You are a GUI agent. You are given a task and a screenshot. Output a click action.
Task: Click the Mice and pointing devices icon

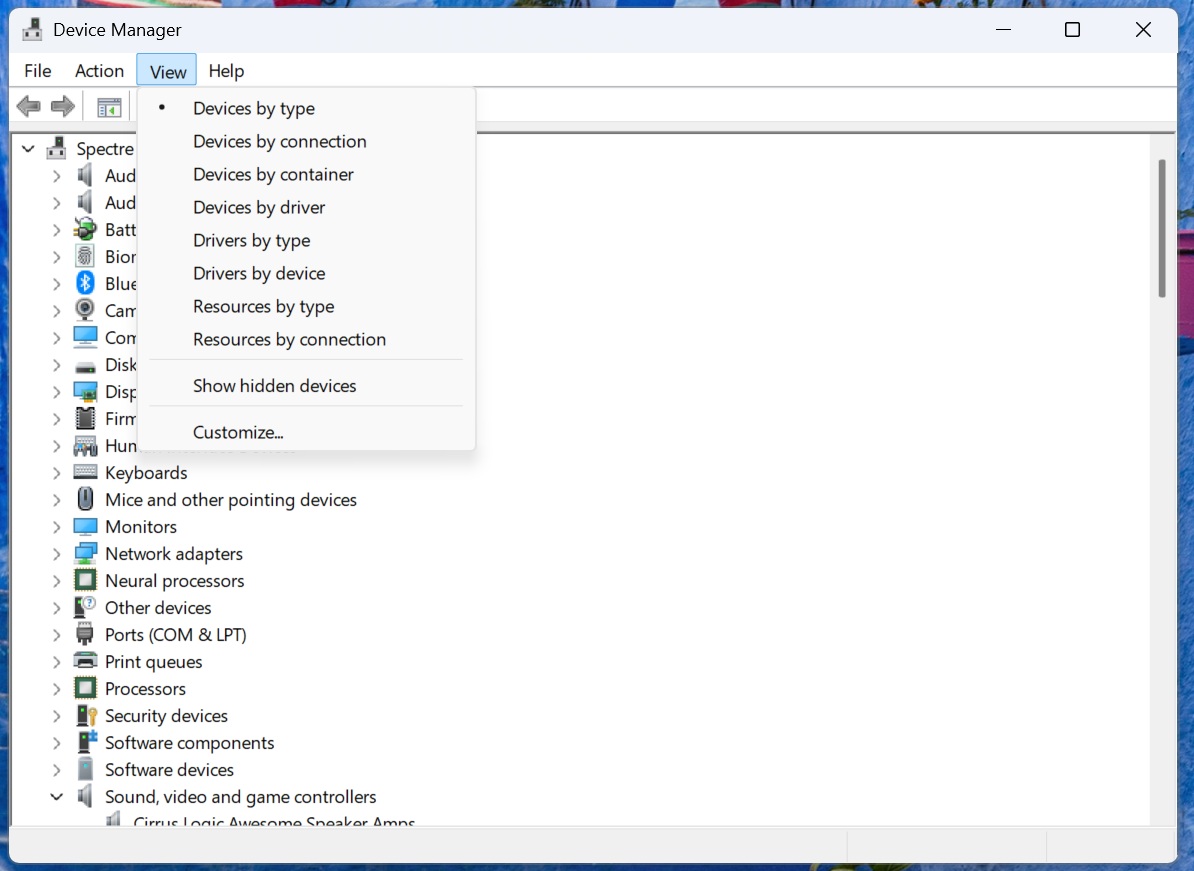85,499
